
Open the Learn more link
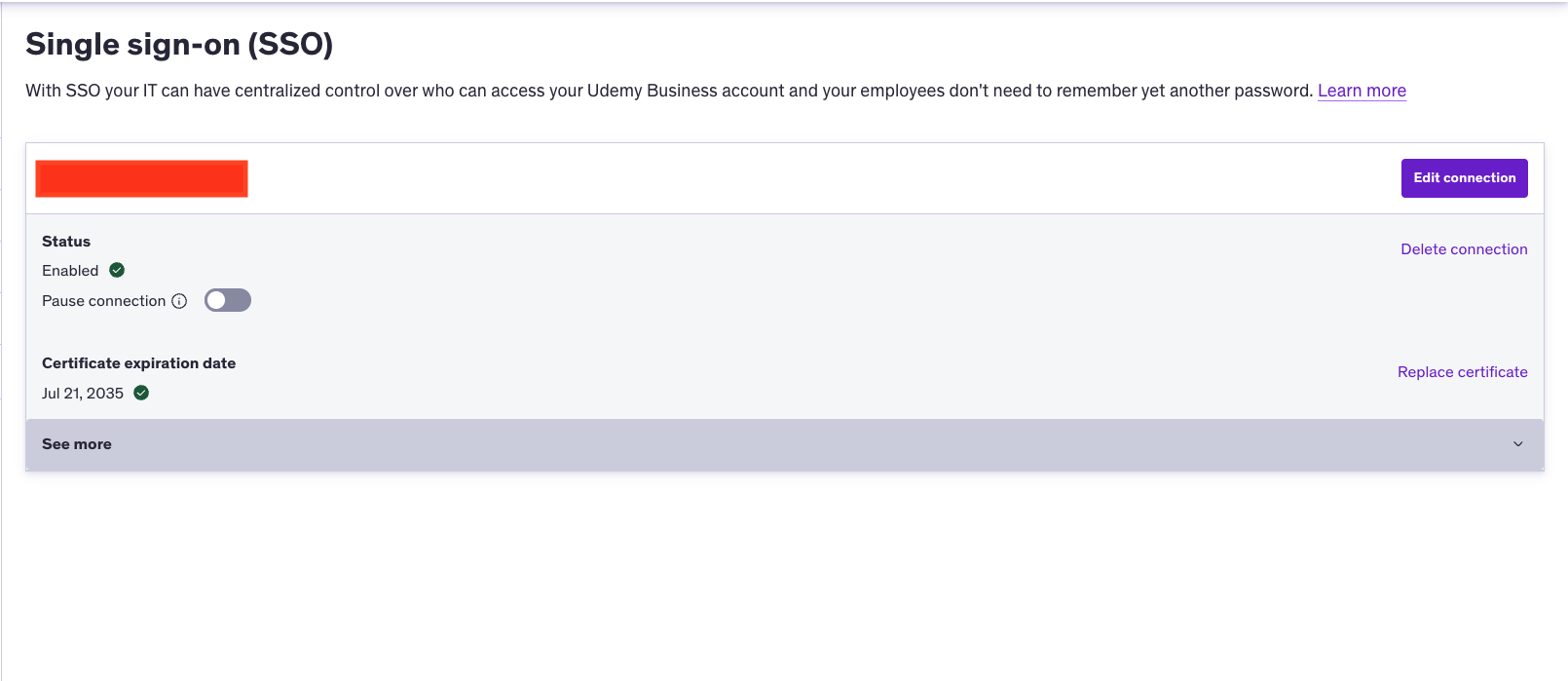pos(1362,91)
